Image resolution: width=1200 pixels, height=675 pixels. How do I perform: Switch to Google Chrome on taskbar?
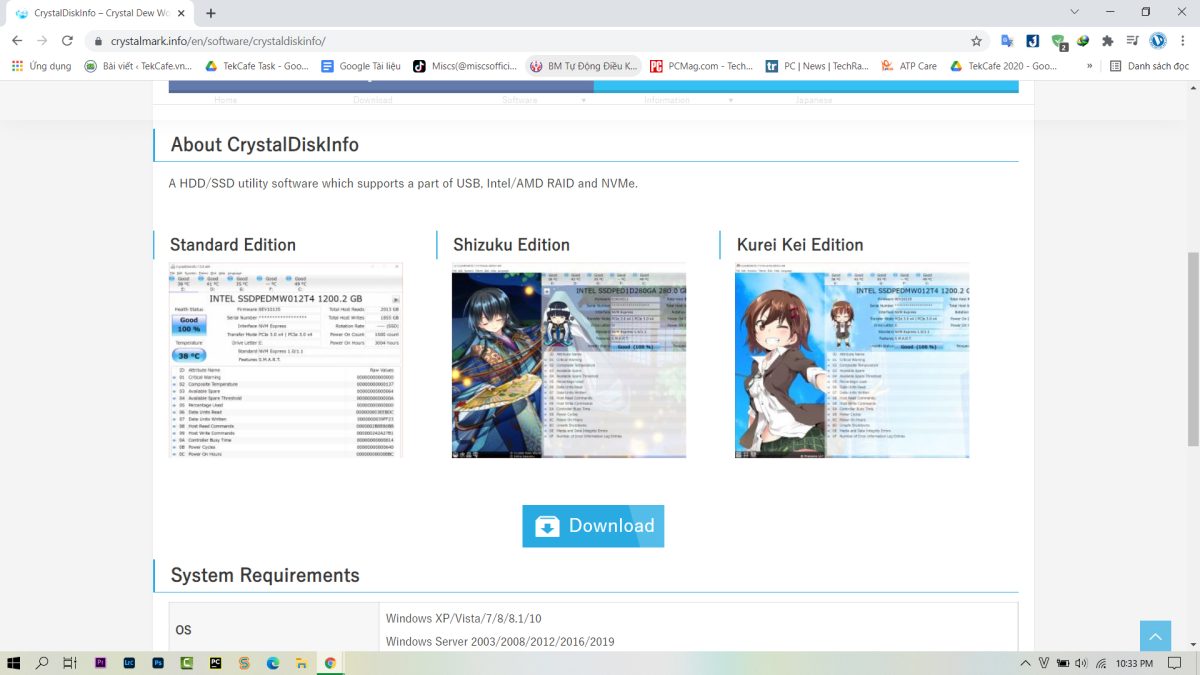pyautogui.click(x=330, y=663)
